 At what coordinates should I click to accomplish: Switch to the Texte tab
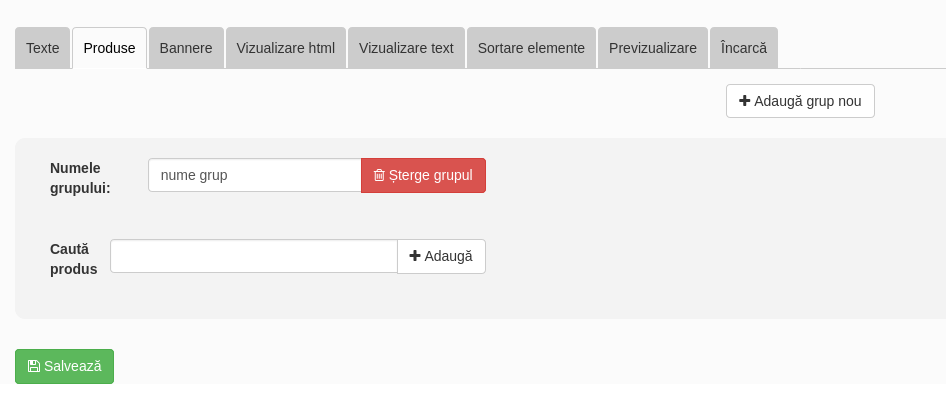[43, 48]
